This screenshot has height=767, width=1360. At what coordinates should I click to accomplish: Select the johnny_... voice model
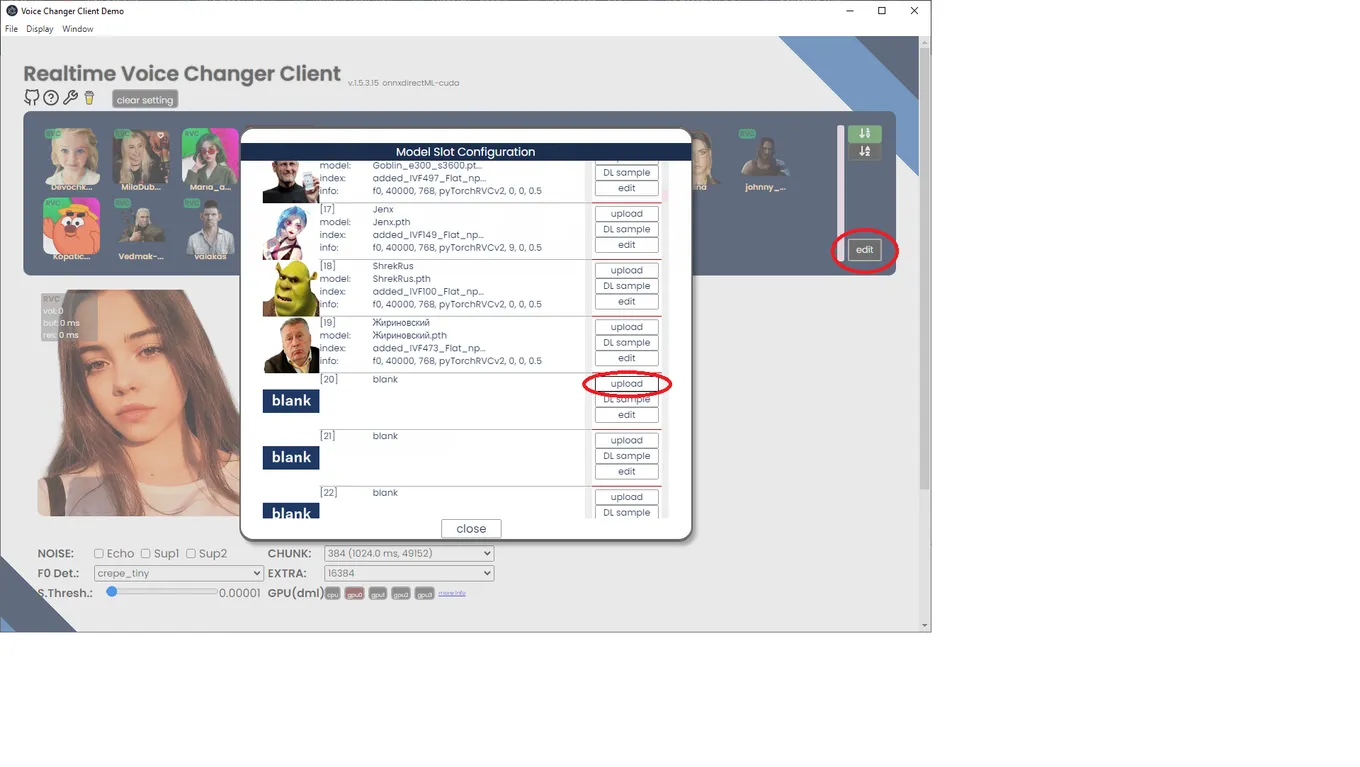[x=765, y=160]
